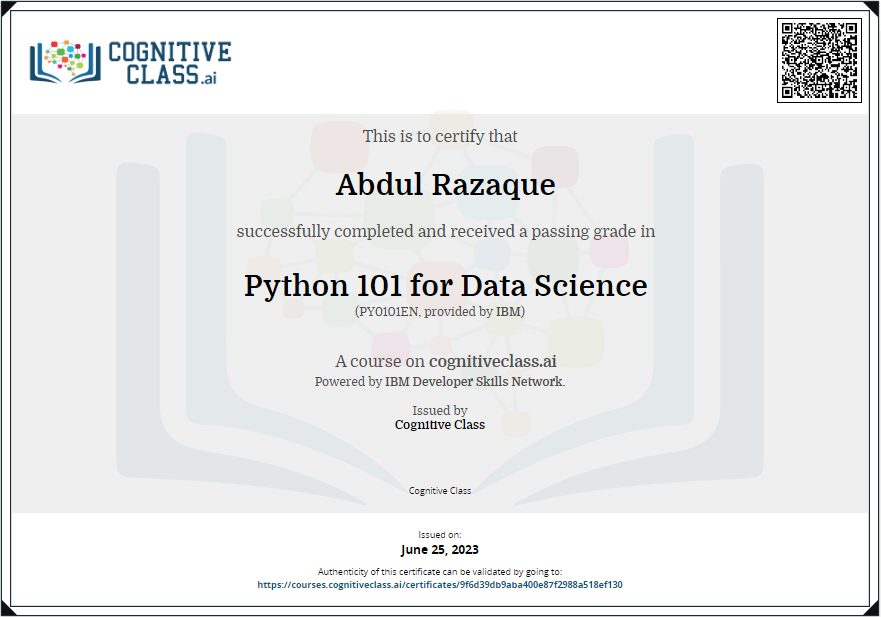Click the course title Python 101 for Data Science
This screenshot has height=617, width=881.
tap(446, 285)
